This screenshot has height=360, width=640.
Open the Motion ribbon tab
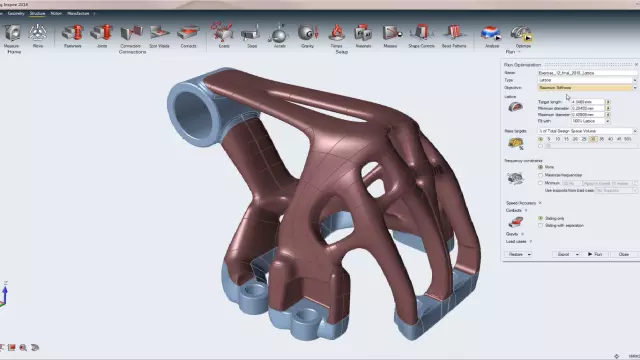[x=56, y=13]
